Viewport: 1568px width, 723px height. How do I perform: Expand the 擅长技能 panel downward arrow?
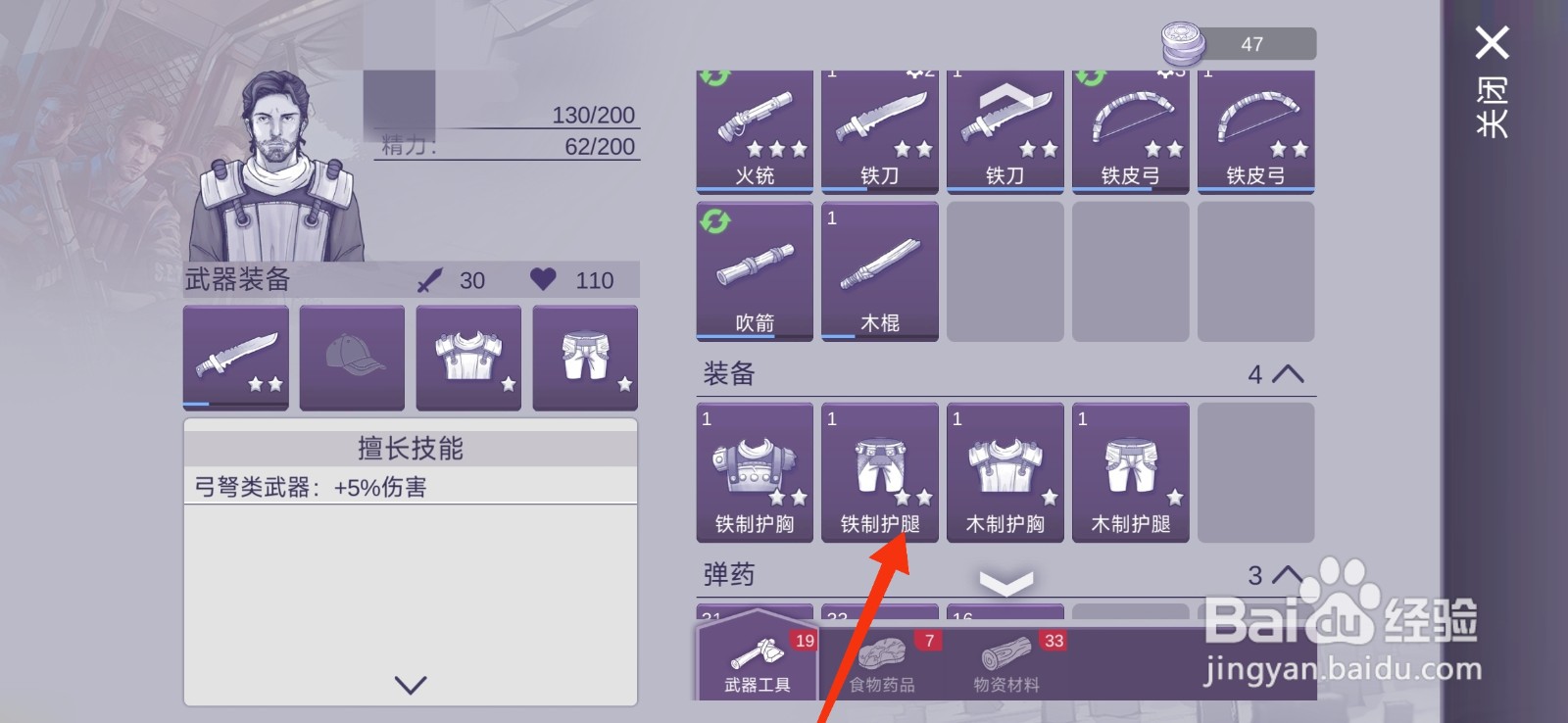(411, 685)
